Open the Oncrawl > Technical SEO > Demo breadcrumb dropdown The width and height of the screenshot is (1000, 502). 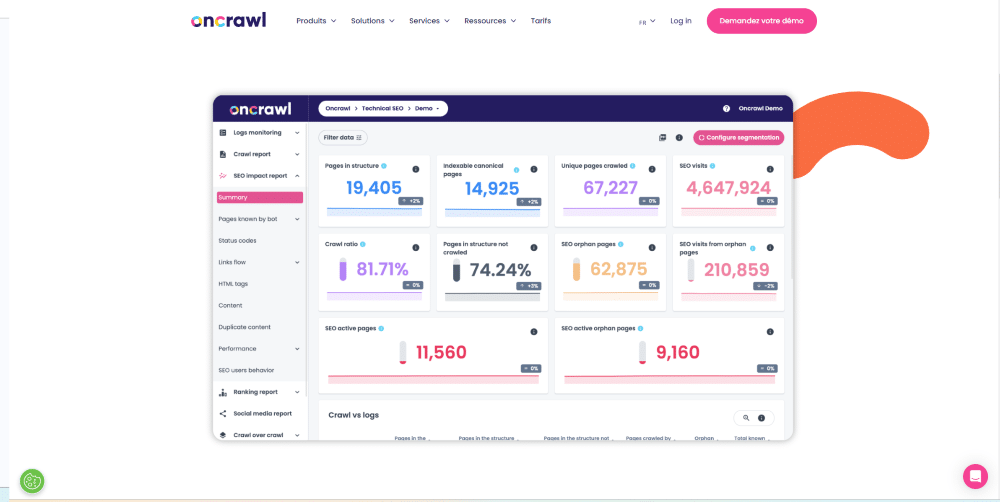click(383, 108)
